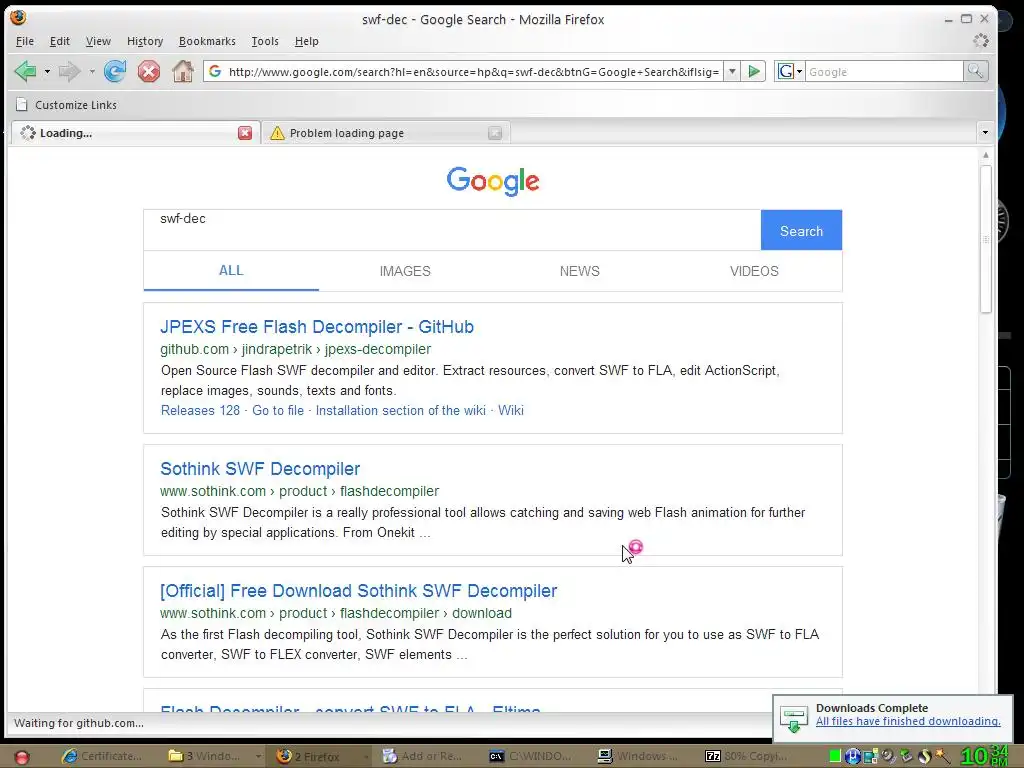1024x768 pixels.
Task: Open [Official] Free Download Sothink SWF Decompiler result
Action: point(359,590)
